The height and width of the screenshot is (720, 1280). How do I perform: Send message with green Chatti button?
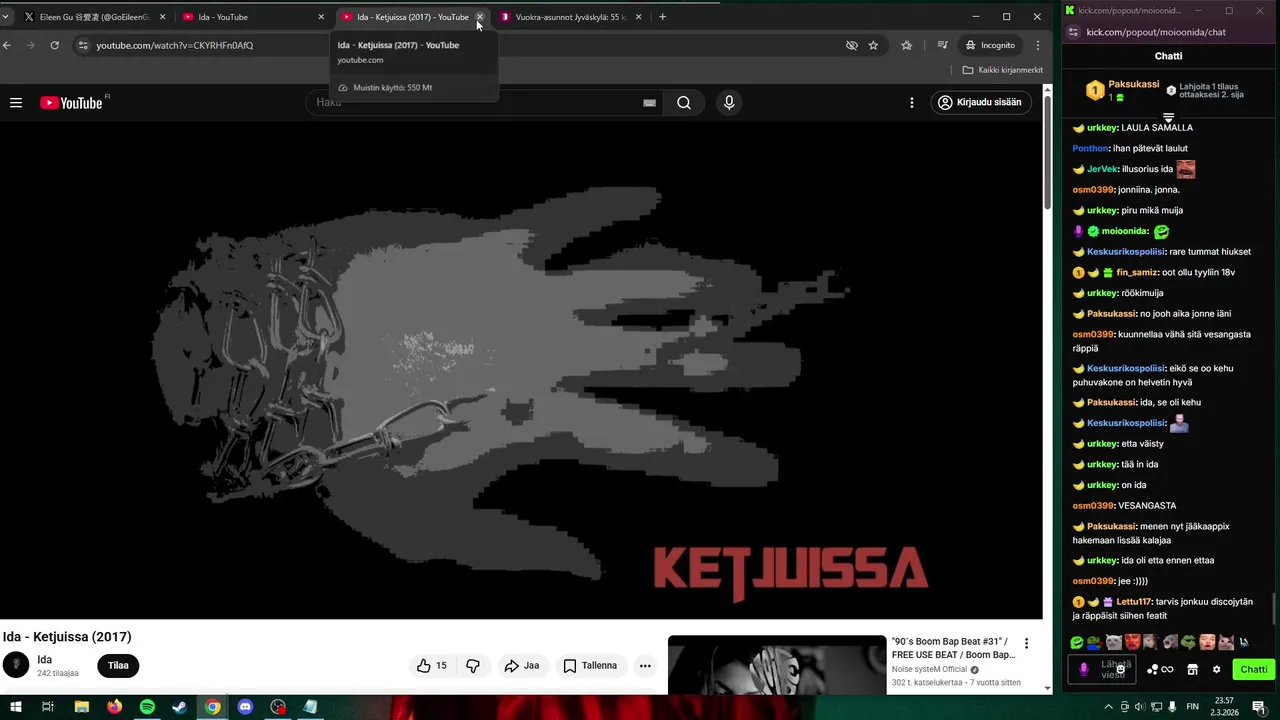(1253, 670)
